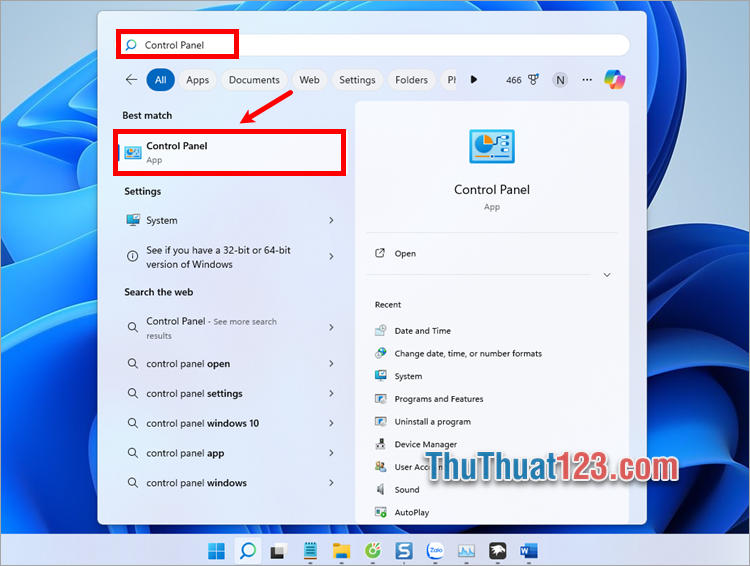Viewport: 750px width, 566px height.
Task: Open File Explorer from the taskbar
Action: [342, 551]
